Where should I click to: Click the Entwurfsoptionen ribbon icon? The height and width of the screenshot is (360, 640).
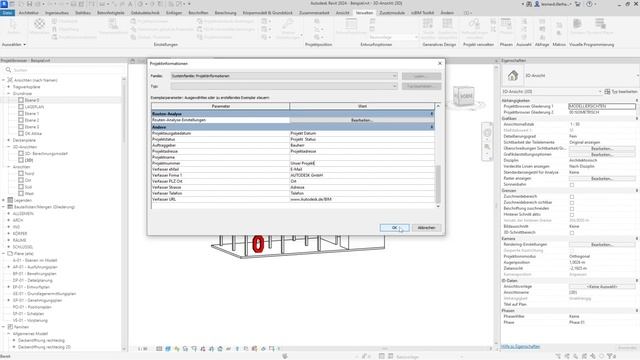(x=351, y=24)
